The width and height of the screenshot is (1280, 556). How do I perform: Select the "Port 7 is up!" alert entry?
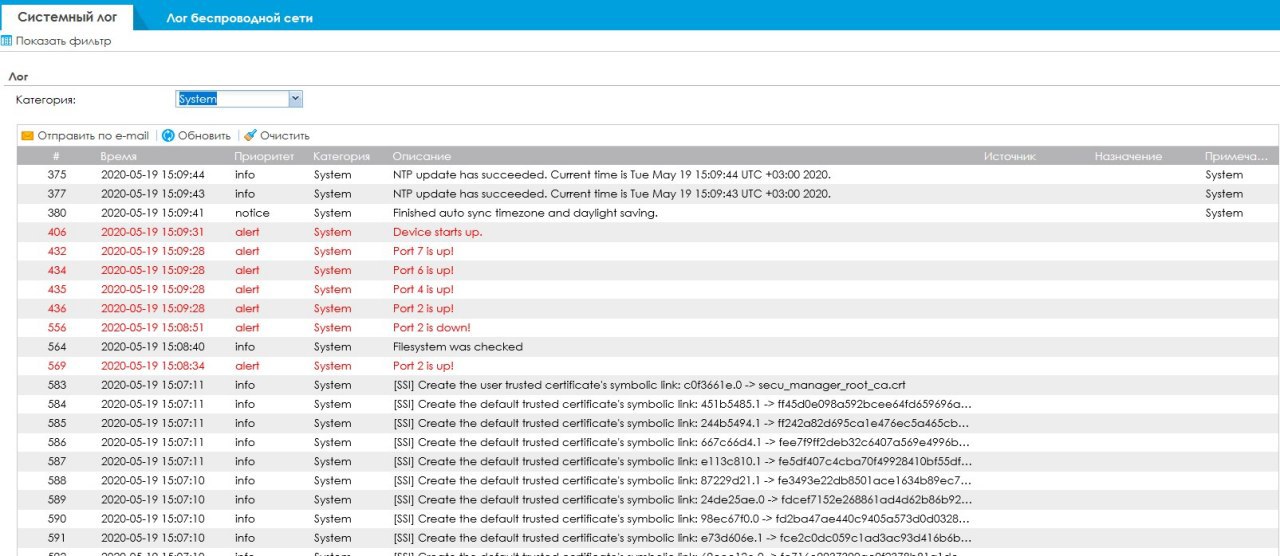pos(423,251)
